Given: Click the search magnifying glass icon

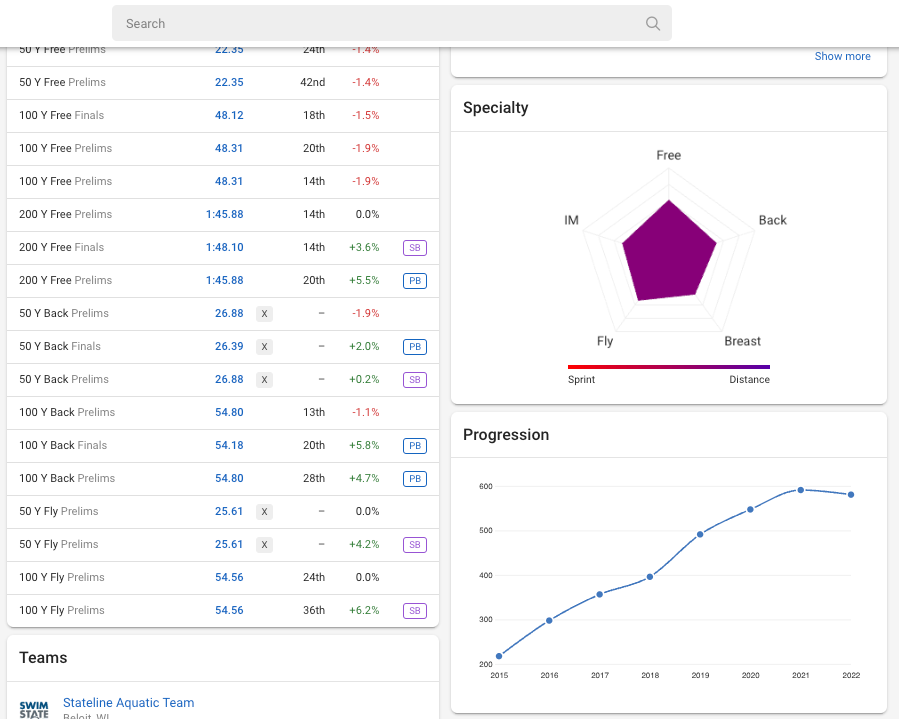Looking at the screenshot, I should pyautogui.click(x=652, y=23).
